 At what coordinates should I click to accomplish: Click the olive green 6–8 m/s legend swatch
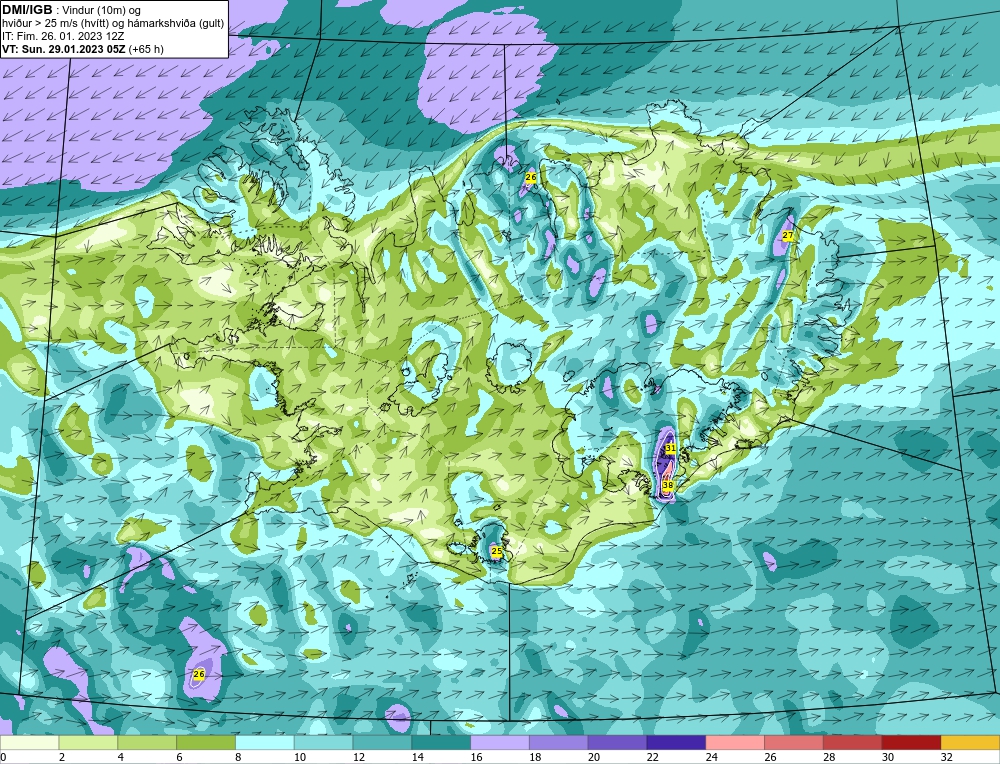coord(206,742)
